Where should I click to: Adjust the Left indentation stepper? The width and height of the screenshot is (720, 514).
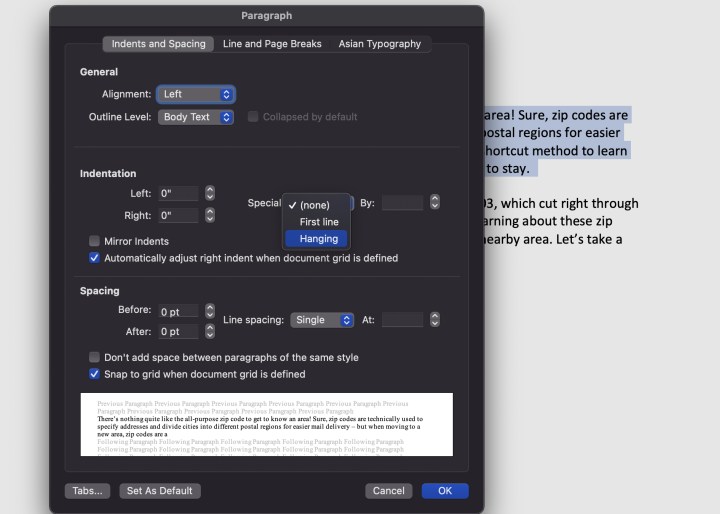pyautogui.click(x=210, y=193)
